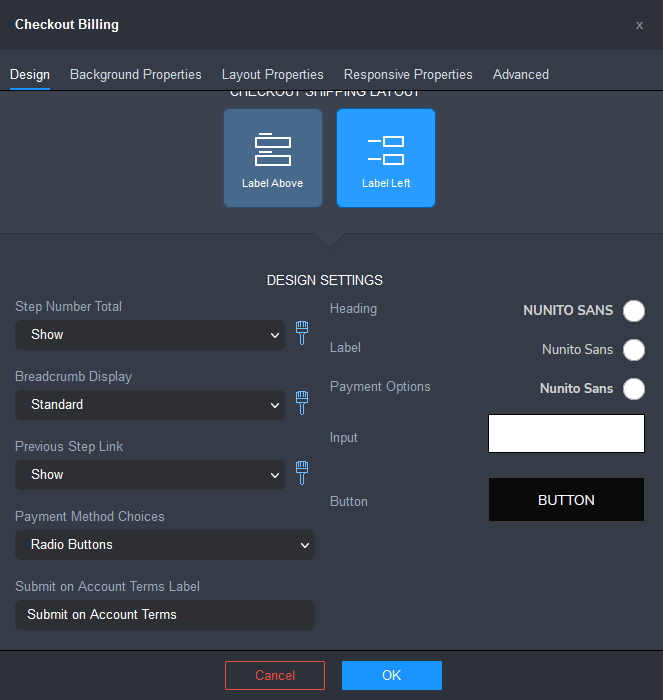The height and width of the screenshot is (700, 663).
Task: Click the white Input style preview box
Action: [x=566, y=433]
